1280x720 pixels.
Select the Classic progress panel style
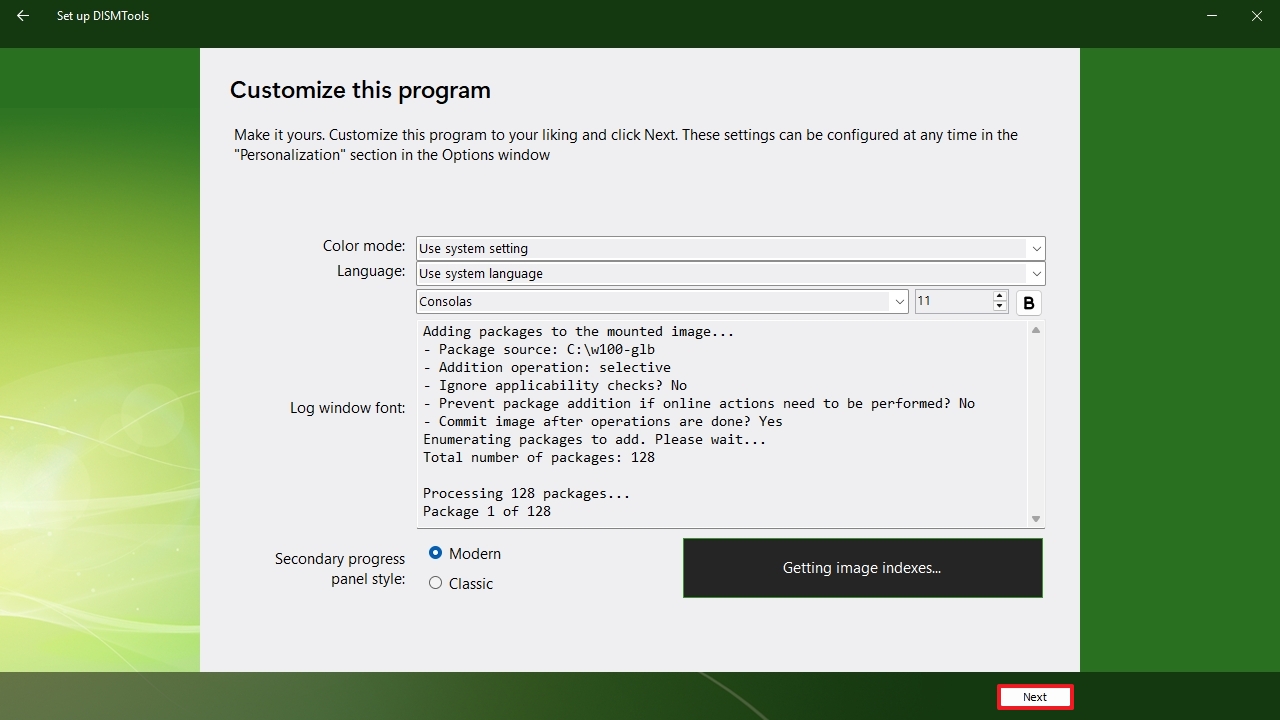click(x=435, y=583)
